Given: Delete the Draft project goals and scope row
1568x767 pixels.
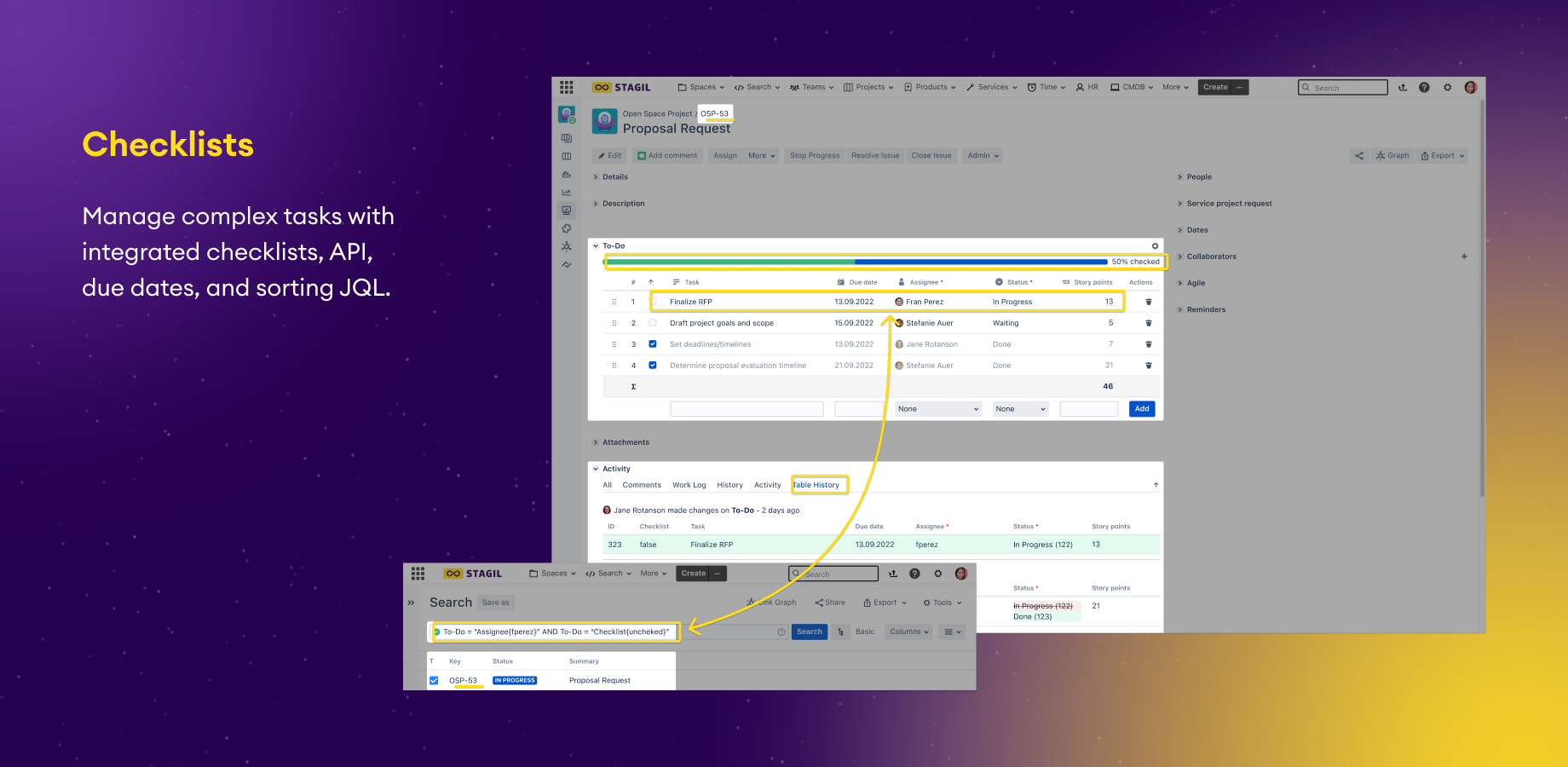Looking at the screenshot, I should [1149, 323].
